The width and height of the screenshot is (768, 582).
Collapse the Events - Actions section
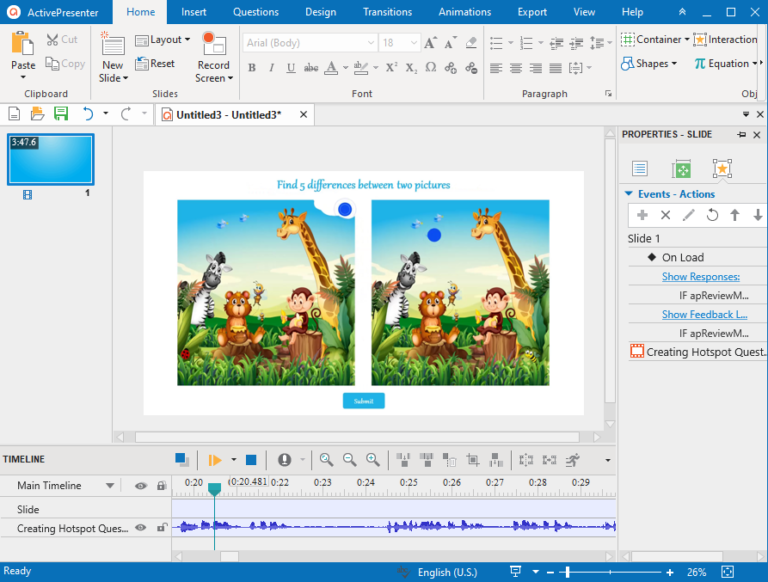pyautogui.click(x=629, y=194)
